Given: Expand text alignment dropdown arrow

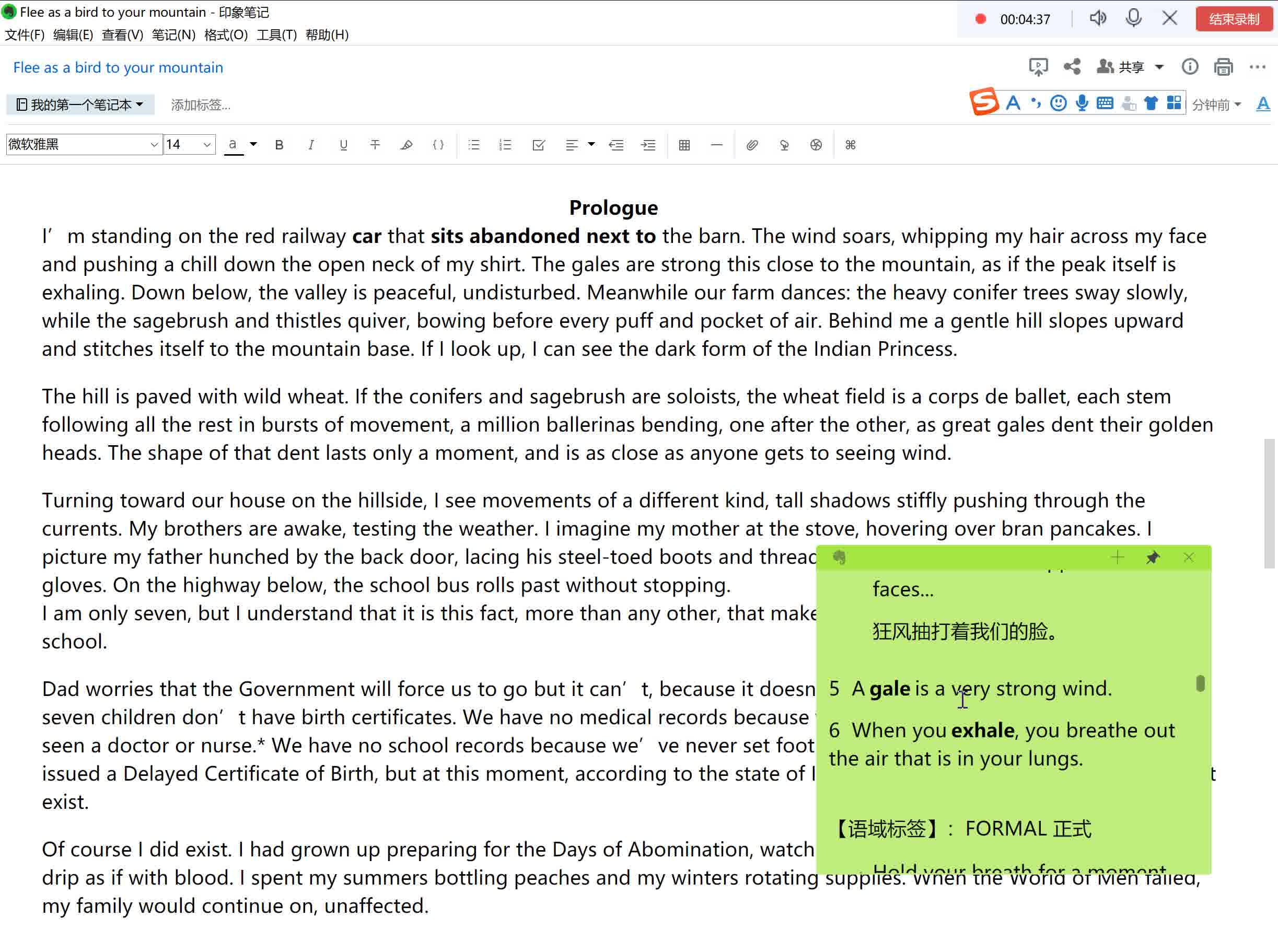Looking at the screenshot, I should coord(591,144).
